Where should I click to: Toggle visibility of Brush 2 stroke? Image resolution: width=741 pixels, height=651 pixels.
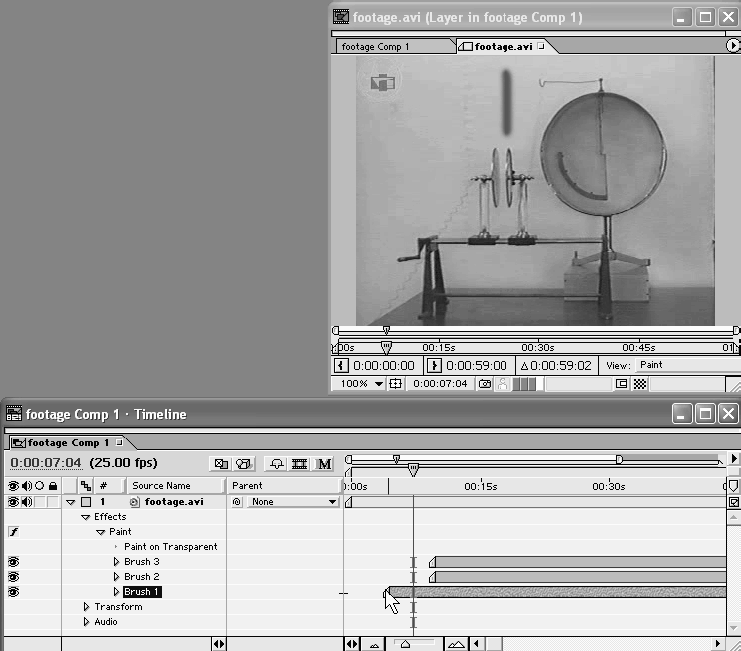(13, 577)
